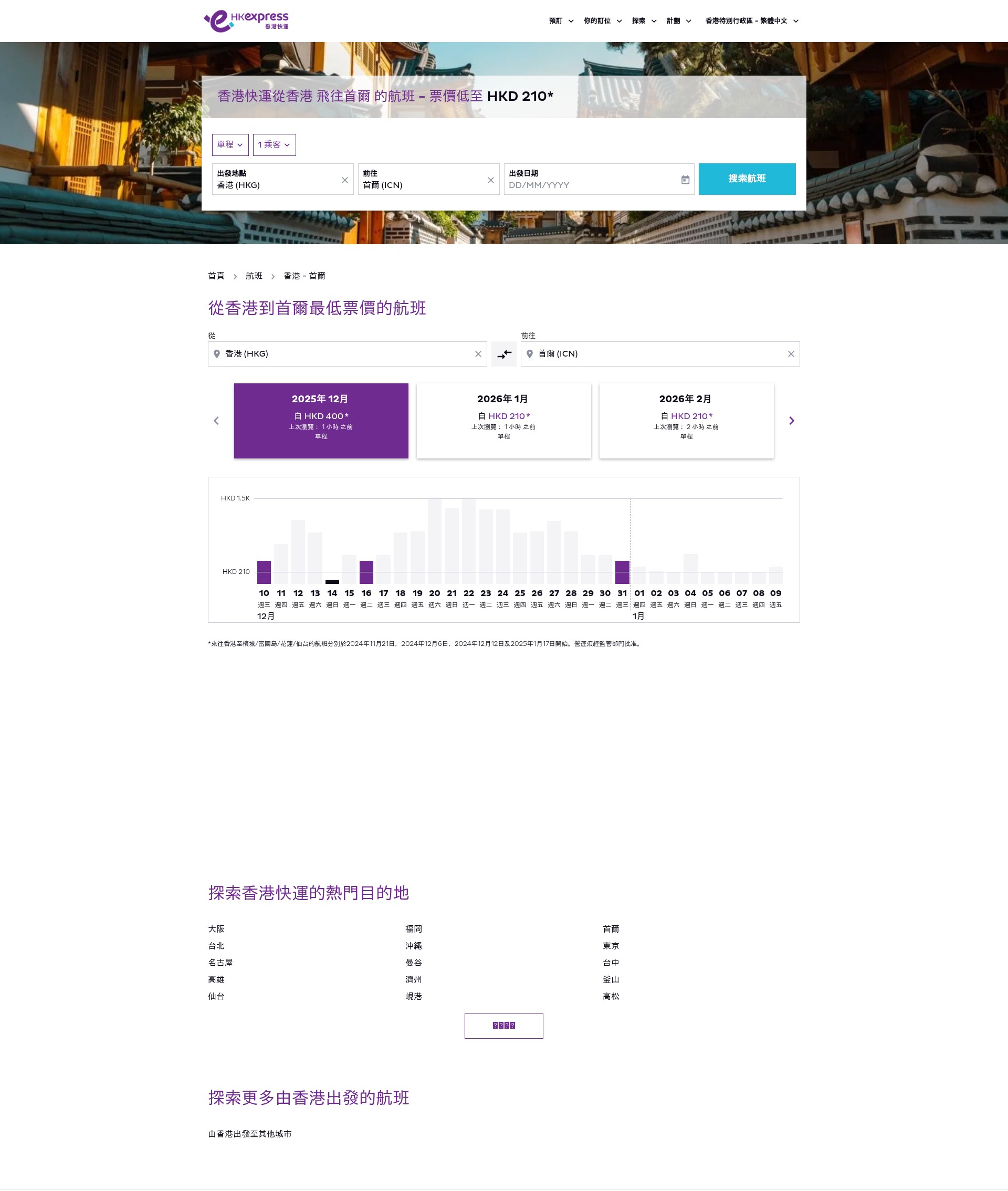Open the 濟州 destination link
Viewport: 1008px width, 1191px height.
point(414,979)
